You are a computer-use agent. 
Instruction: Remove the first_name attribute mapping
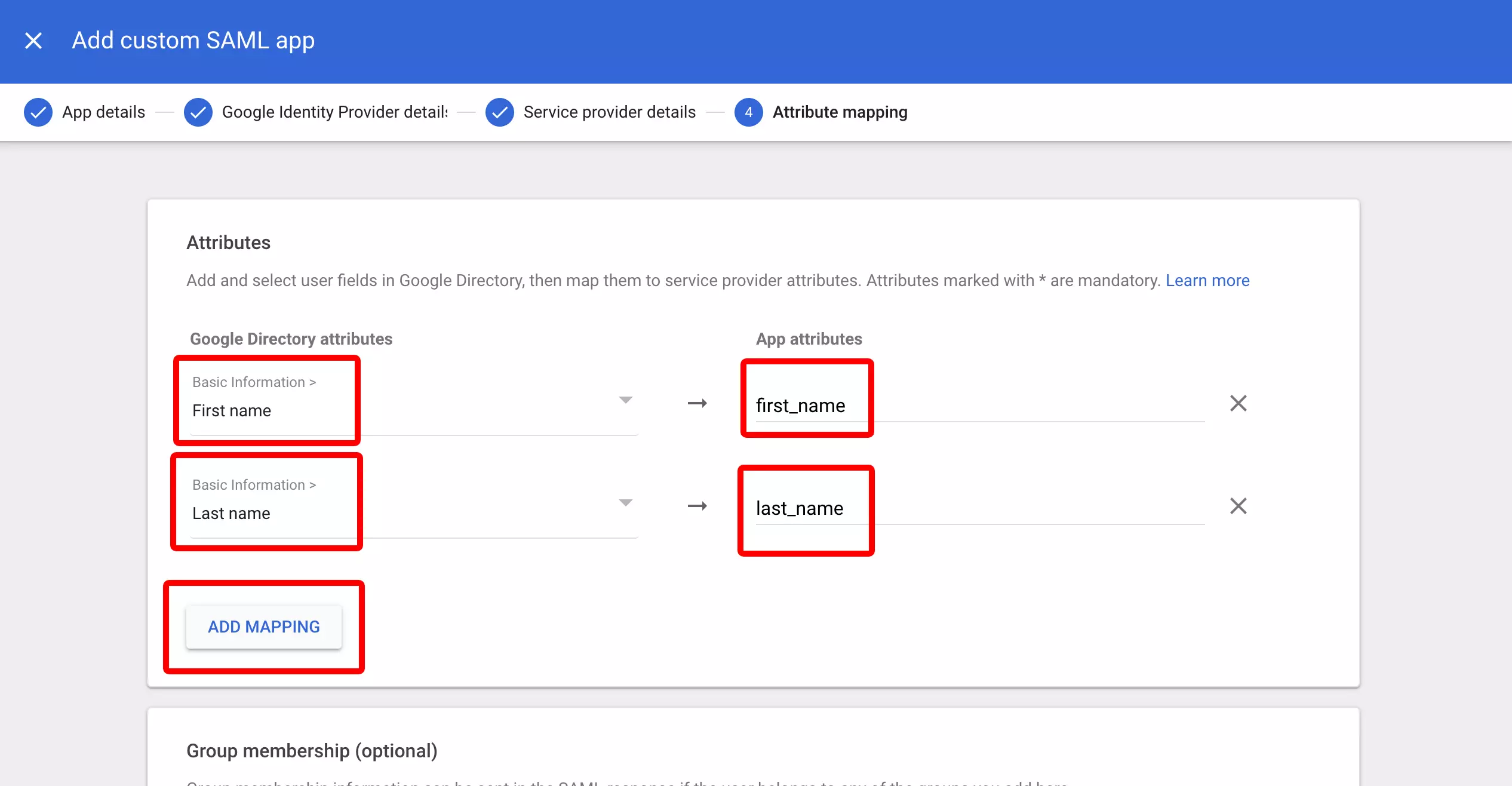point(1239,403)
